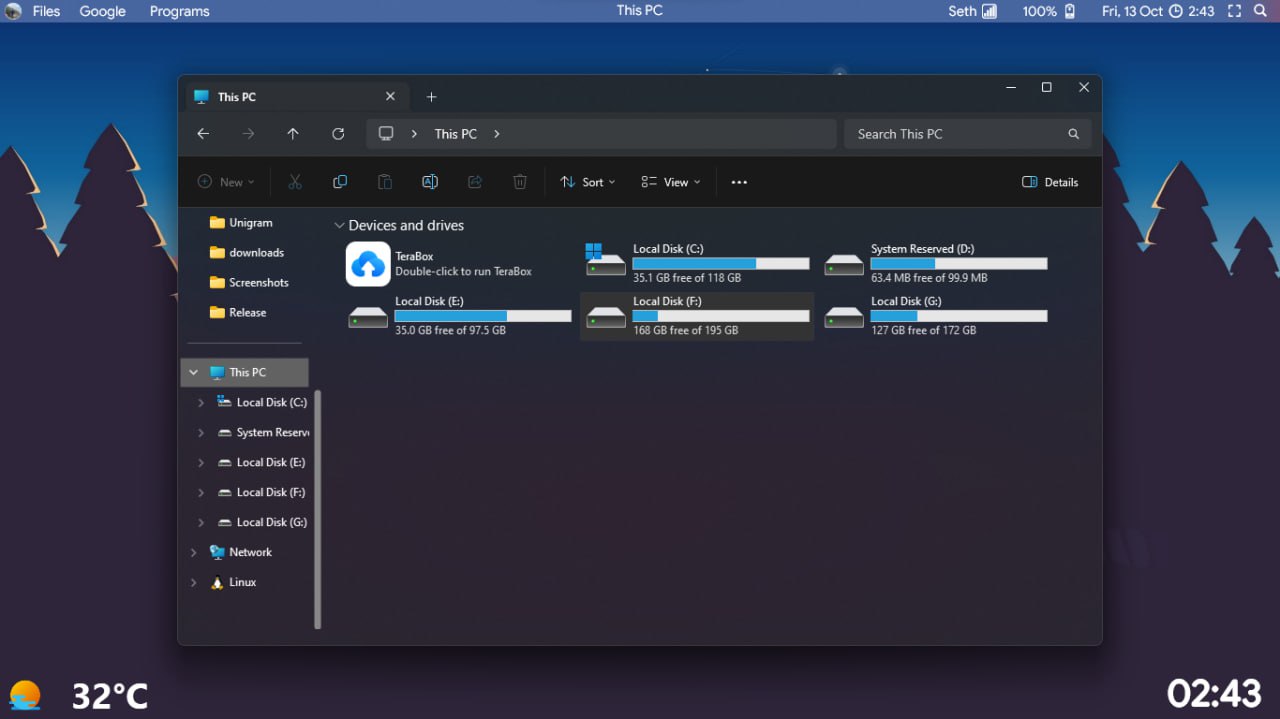Open the Programs menu in top bar
Image resolution: width=1280 pixels, height=719 pixels.
(179, 12)
